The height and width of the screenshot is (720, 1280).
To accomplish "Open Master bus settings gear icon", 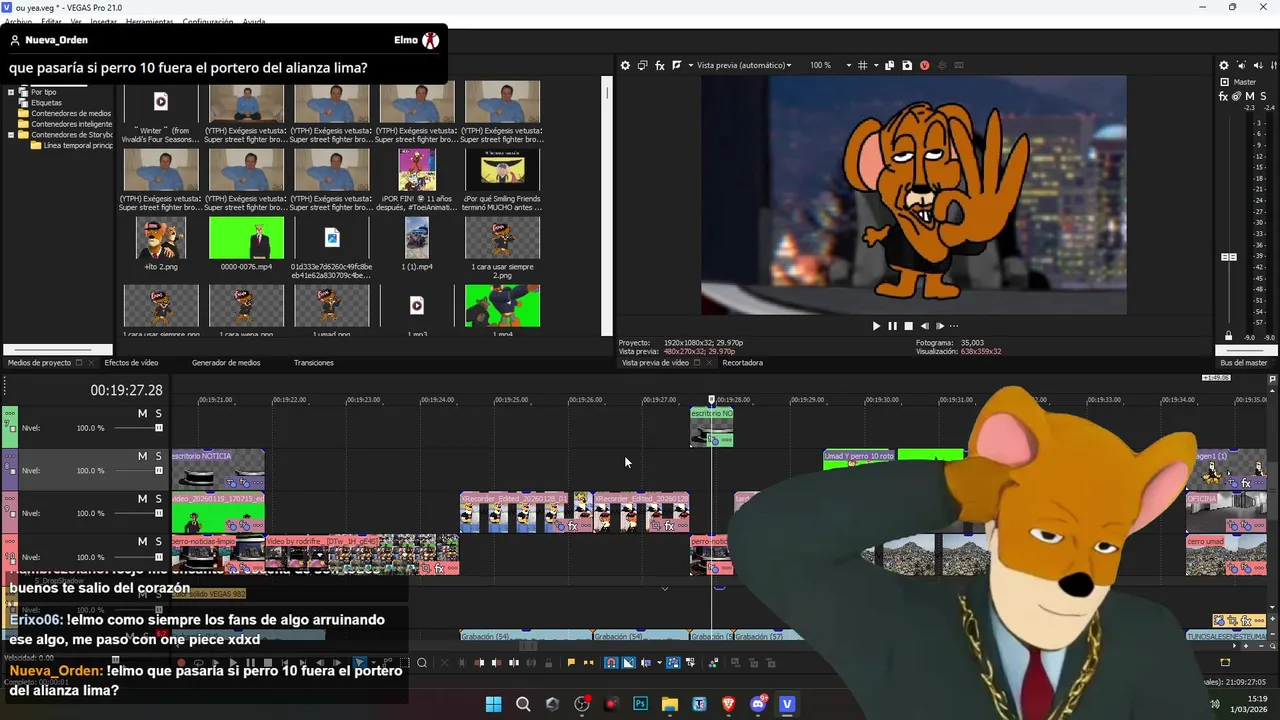I will 1224,65.
